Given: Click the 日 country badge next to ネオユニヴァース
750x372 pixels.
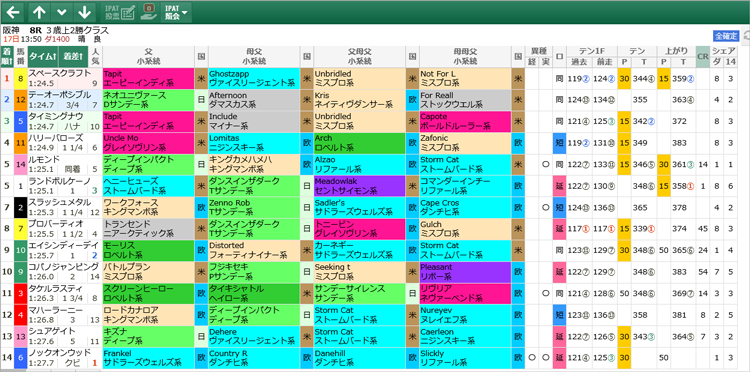Looking at the screenshot, I should click(201, 100).
